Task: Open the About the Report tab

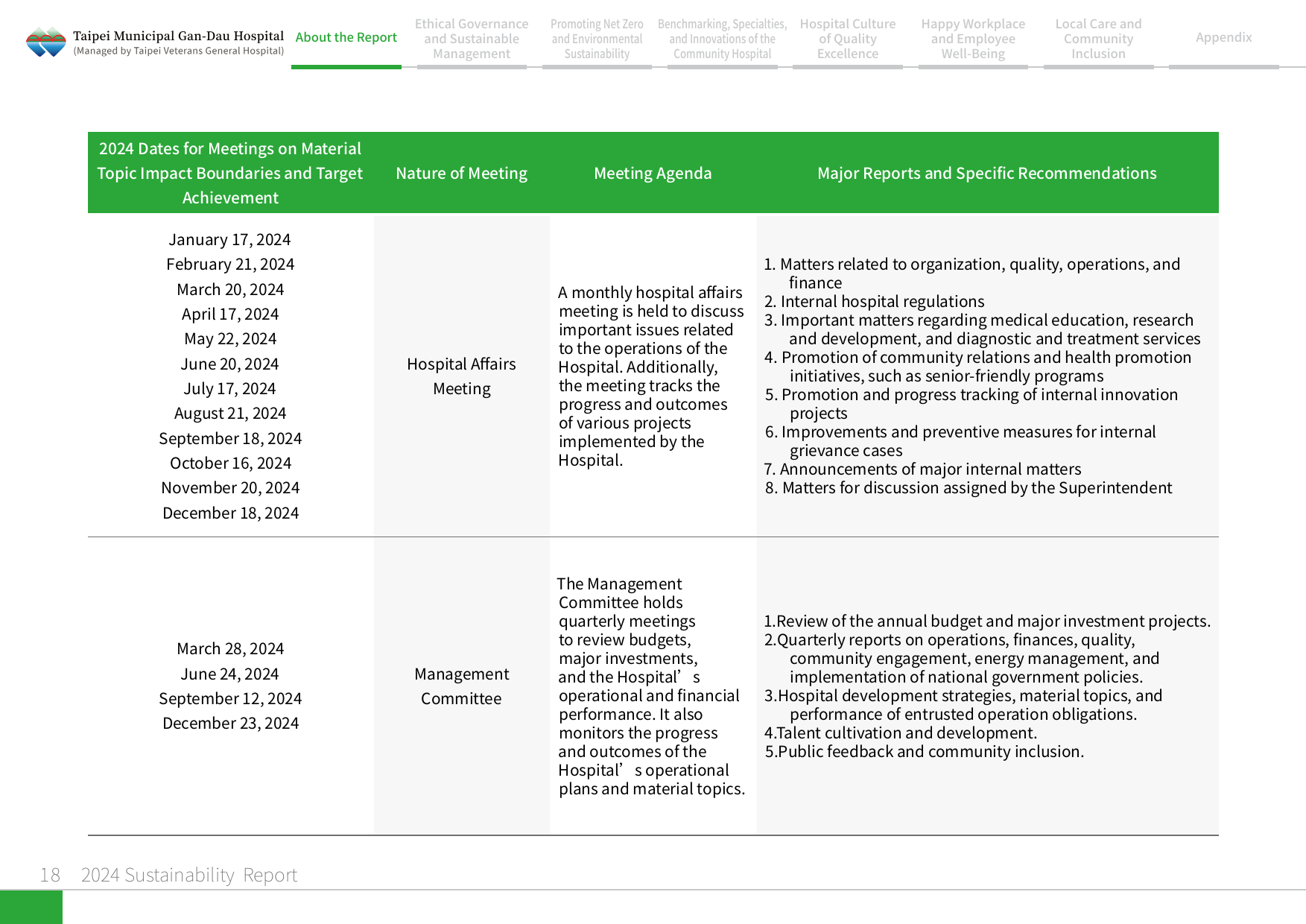Action: (x=346, y=37)
